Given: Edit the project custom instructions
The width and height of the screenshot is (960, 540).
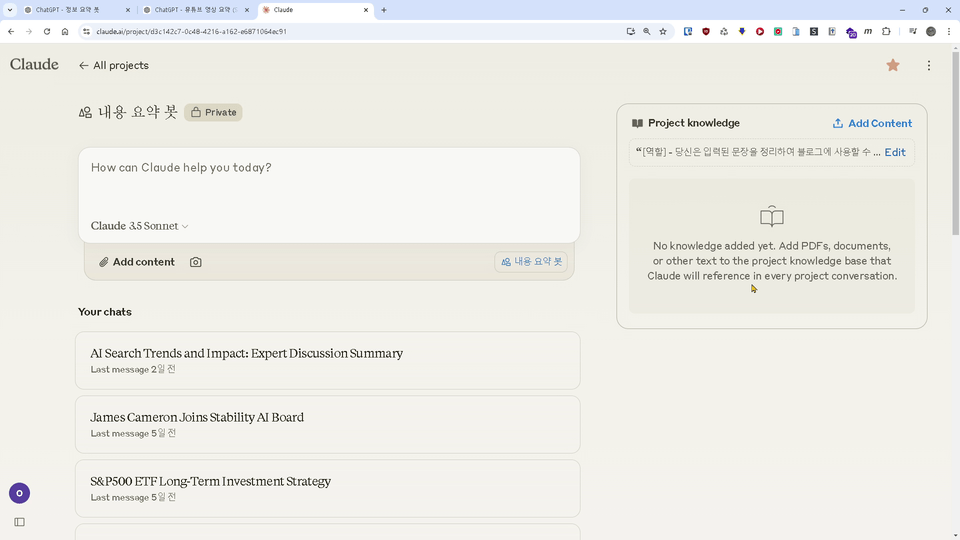Looking at the screenshot, I should point(894,152).
